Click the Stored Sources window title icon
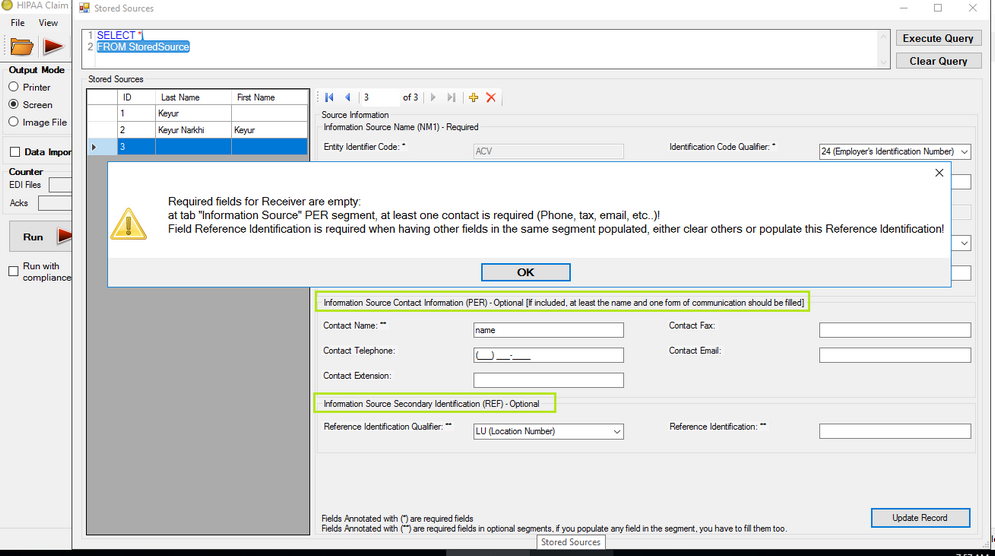Viewport: 995px width, 556px height. pyautogui.click(x=84, y=8)
